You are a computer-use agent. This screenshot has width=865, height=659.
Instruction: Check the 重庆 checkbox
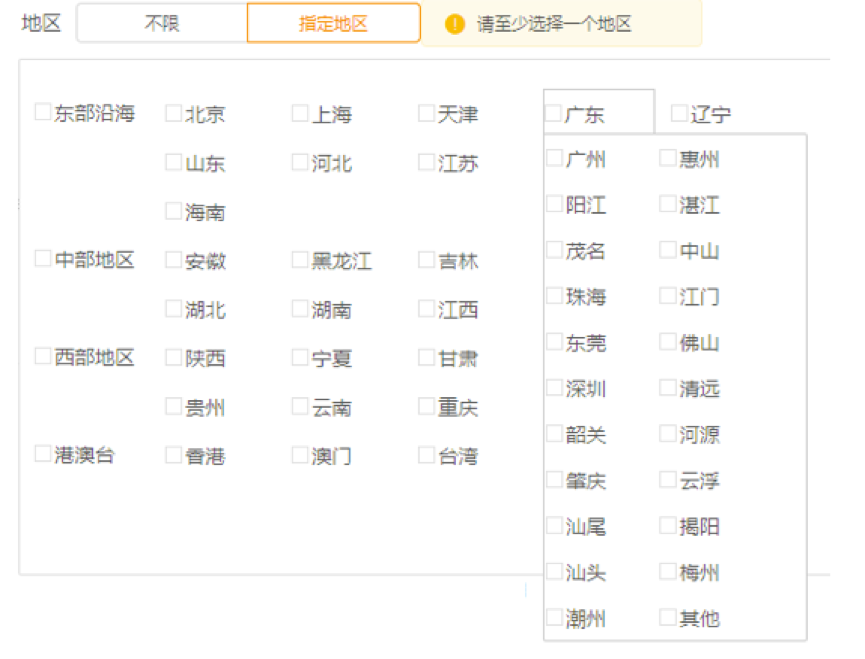427,406
